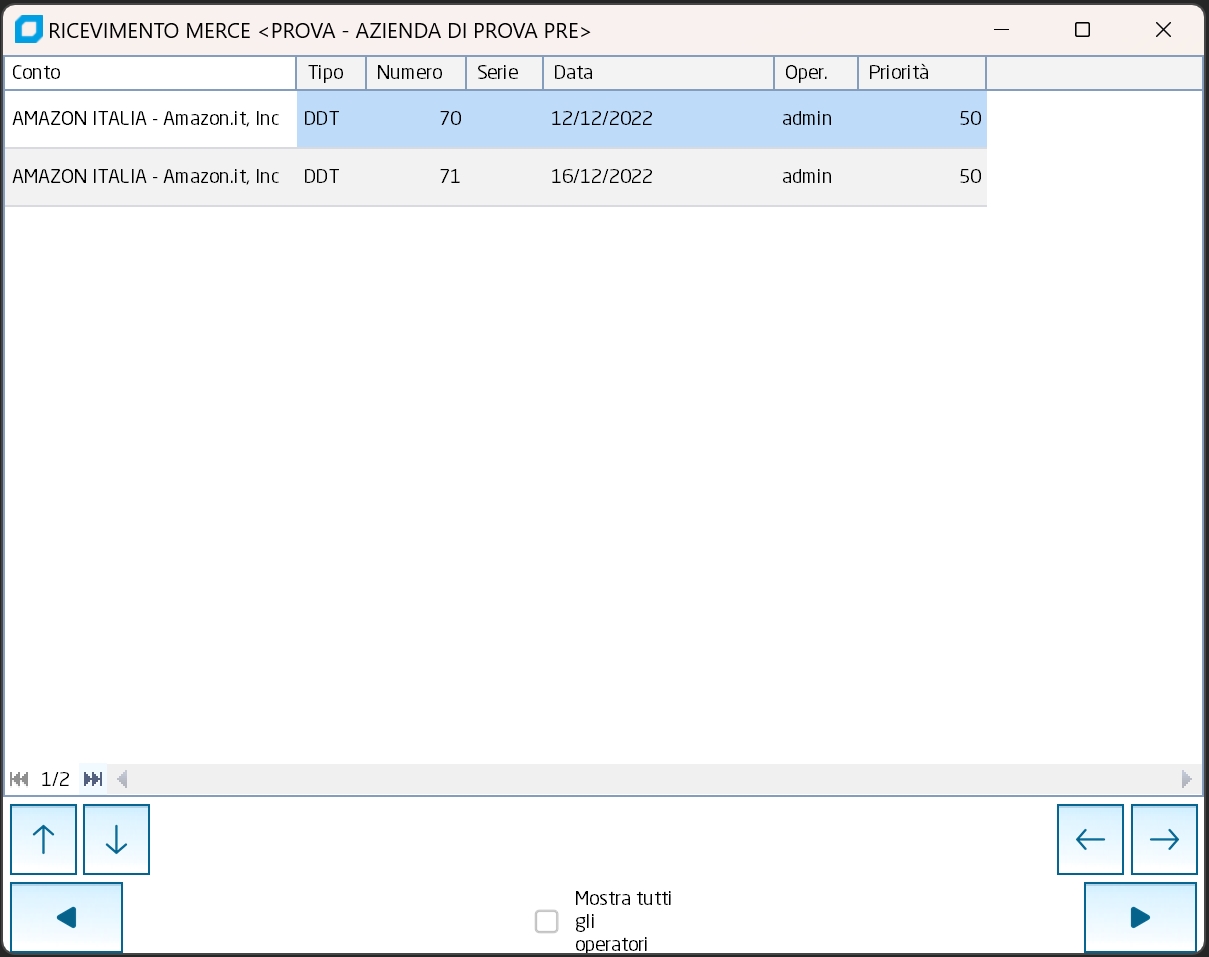Click the Serie column header
Image resolution: width=1209 pixels, height=957 pixels.
click(x=505, y=73)
